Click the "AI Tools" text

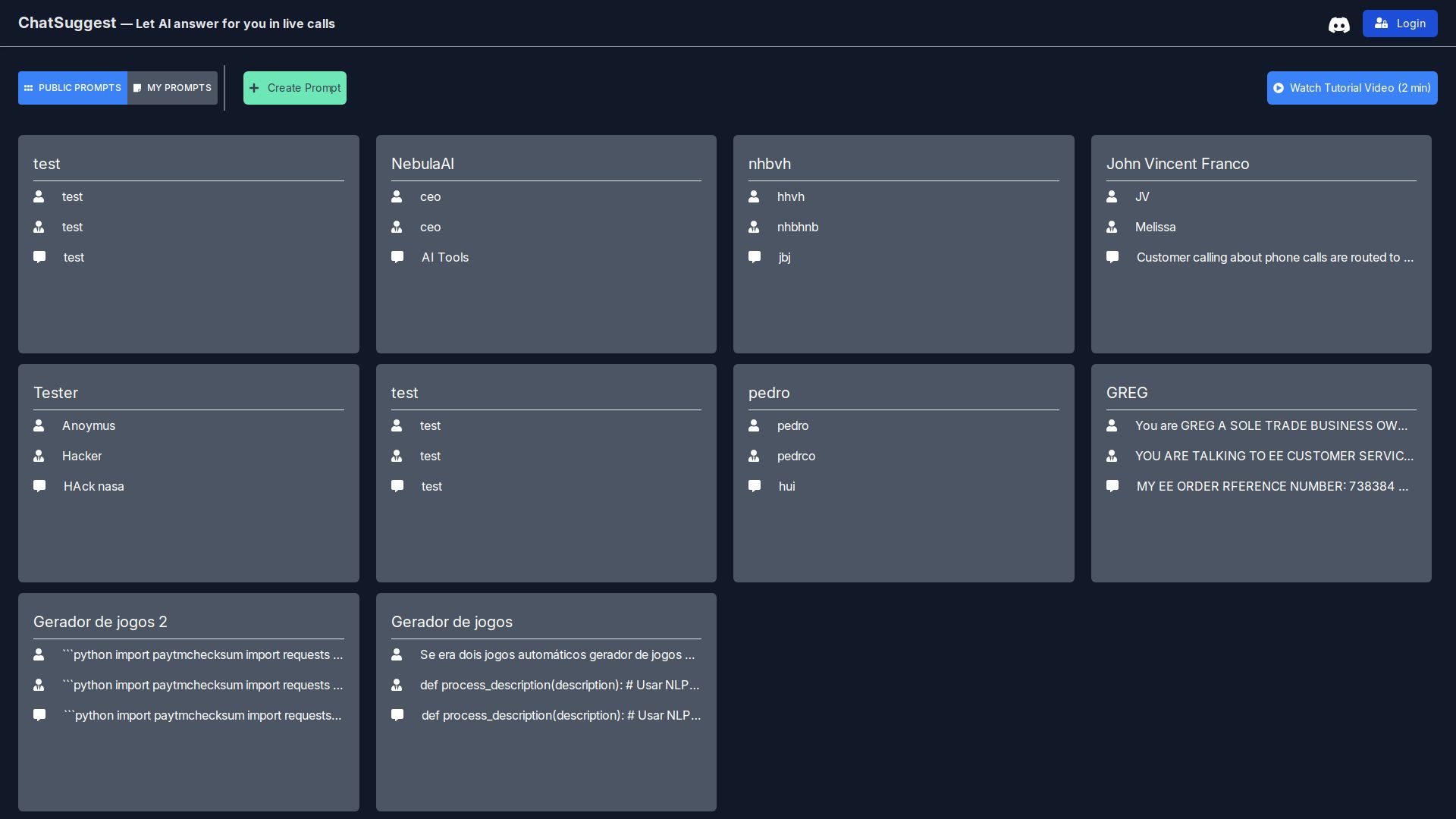[x=445, y=257]
